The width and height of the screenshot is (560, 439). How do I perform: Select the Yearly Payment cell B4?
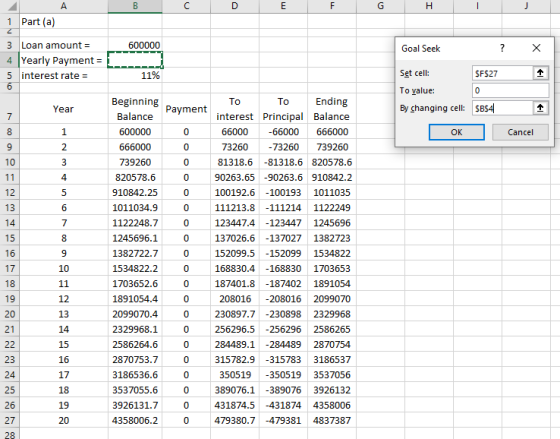(135, 60)
